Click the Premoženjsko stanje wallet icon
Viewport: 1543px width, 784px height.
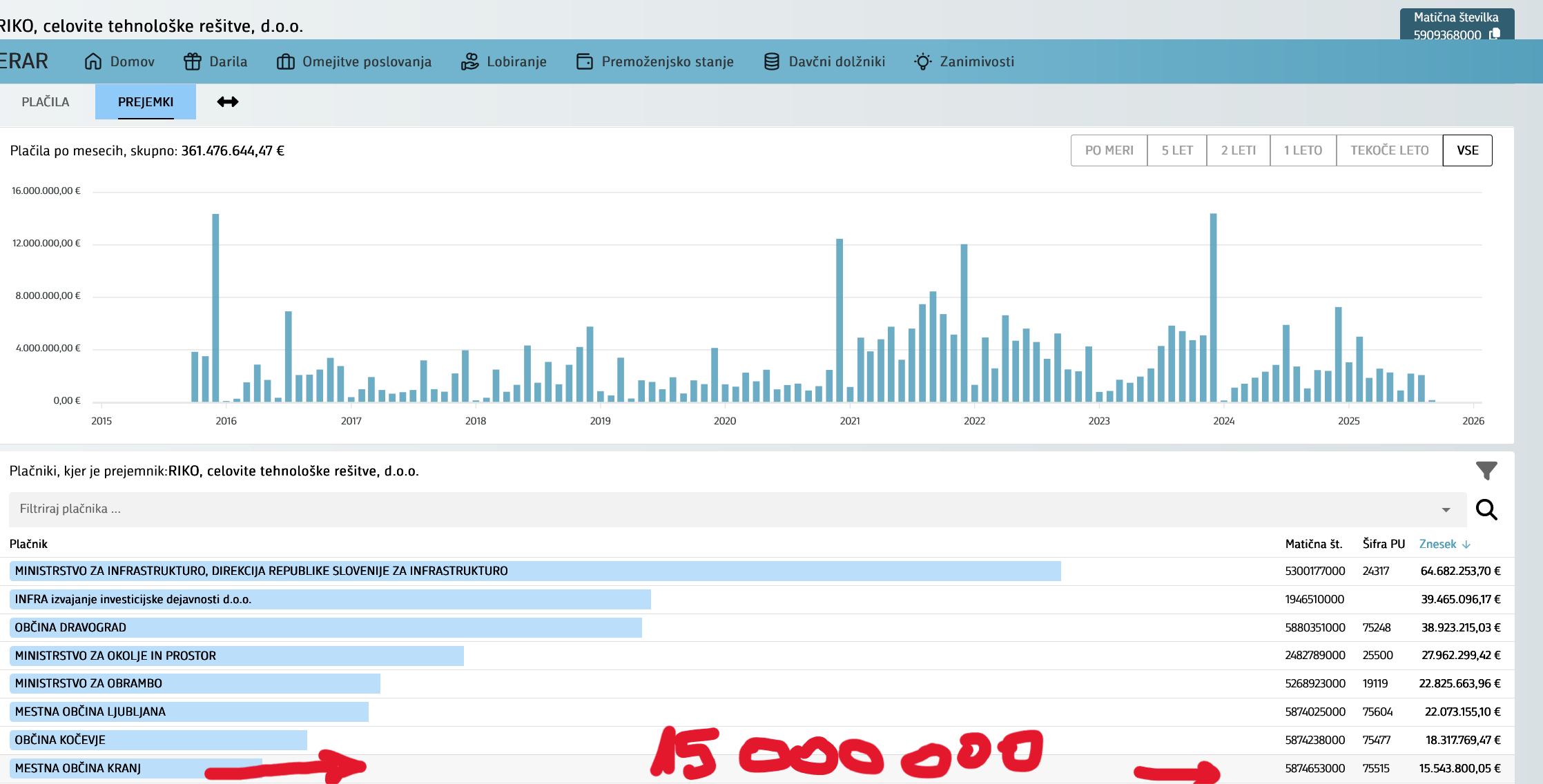pos(584,61)
